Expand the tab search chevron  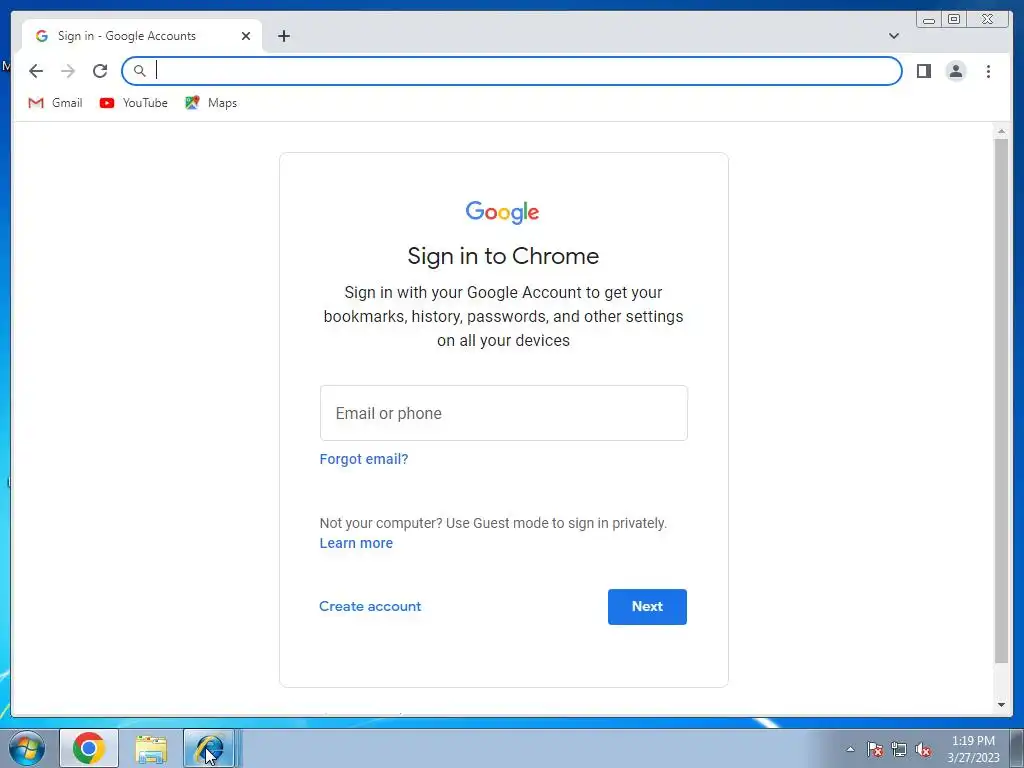(x=894, y=36)
